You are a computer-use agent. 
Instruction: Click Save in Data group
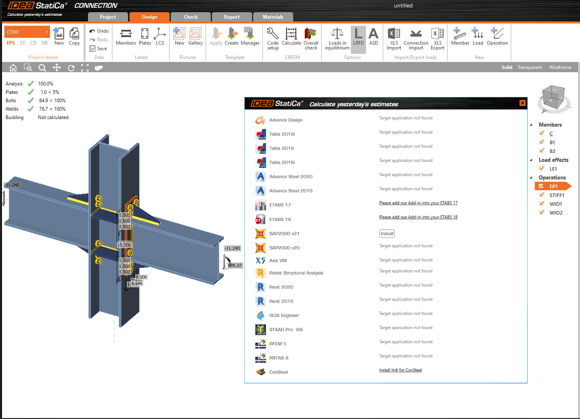98,48
